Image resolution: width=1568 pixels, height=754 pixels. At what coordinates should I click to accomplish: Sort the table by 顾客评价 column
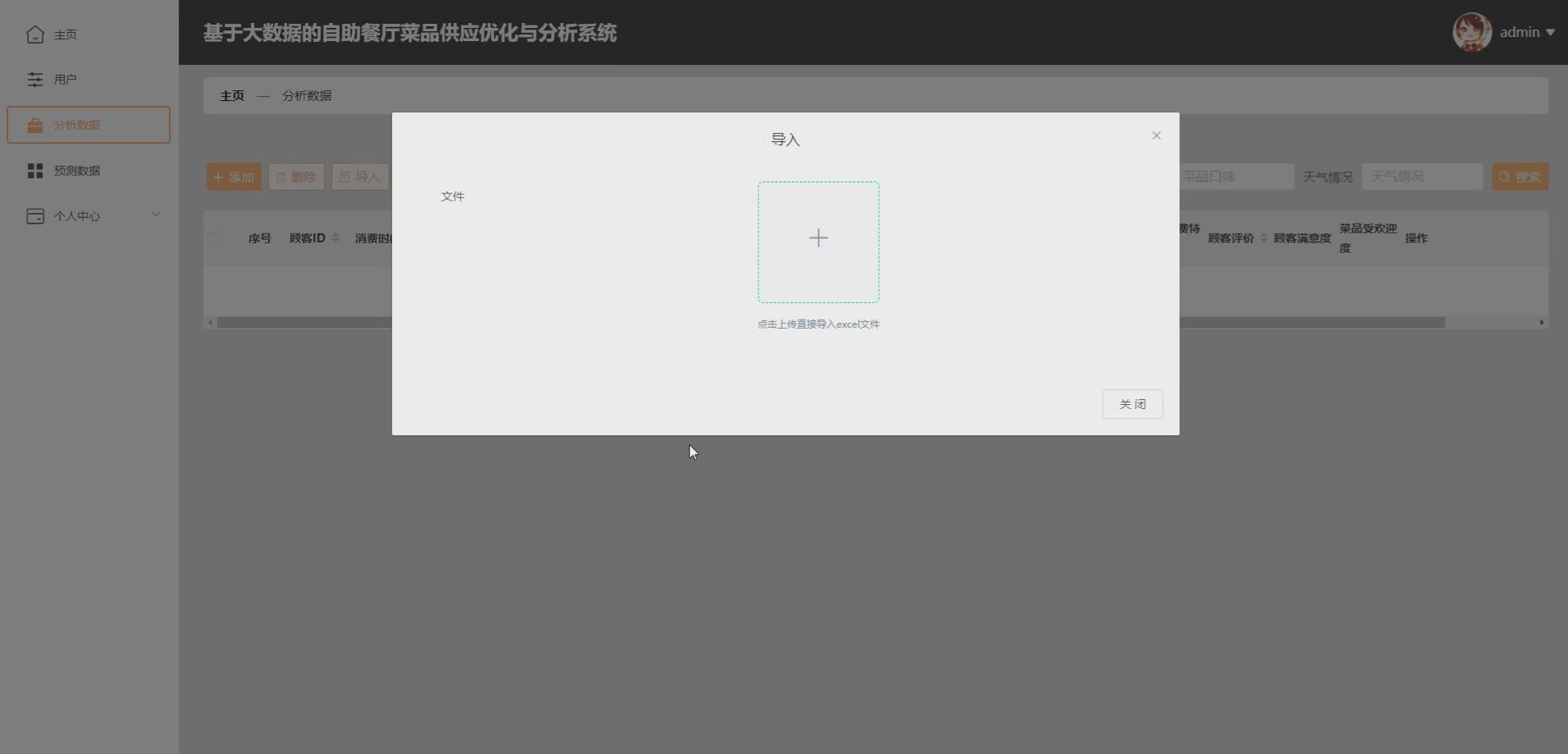point(1263,238)
